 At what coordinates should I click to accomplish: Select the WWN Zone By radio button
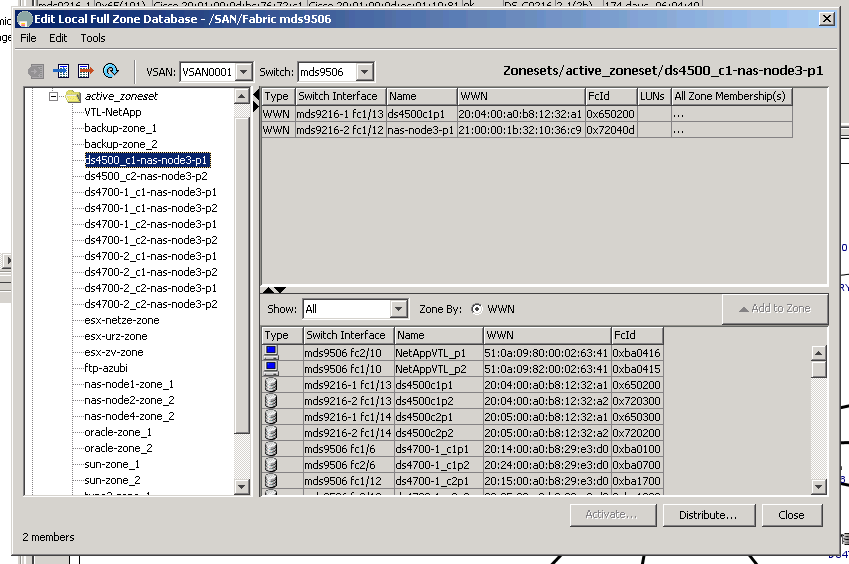(x=476, y=309)
